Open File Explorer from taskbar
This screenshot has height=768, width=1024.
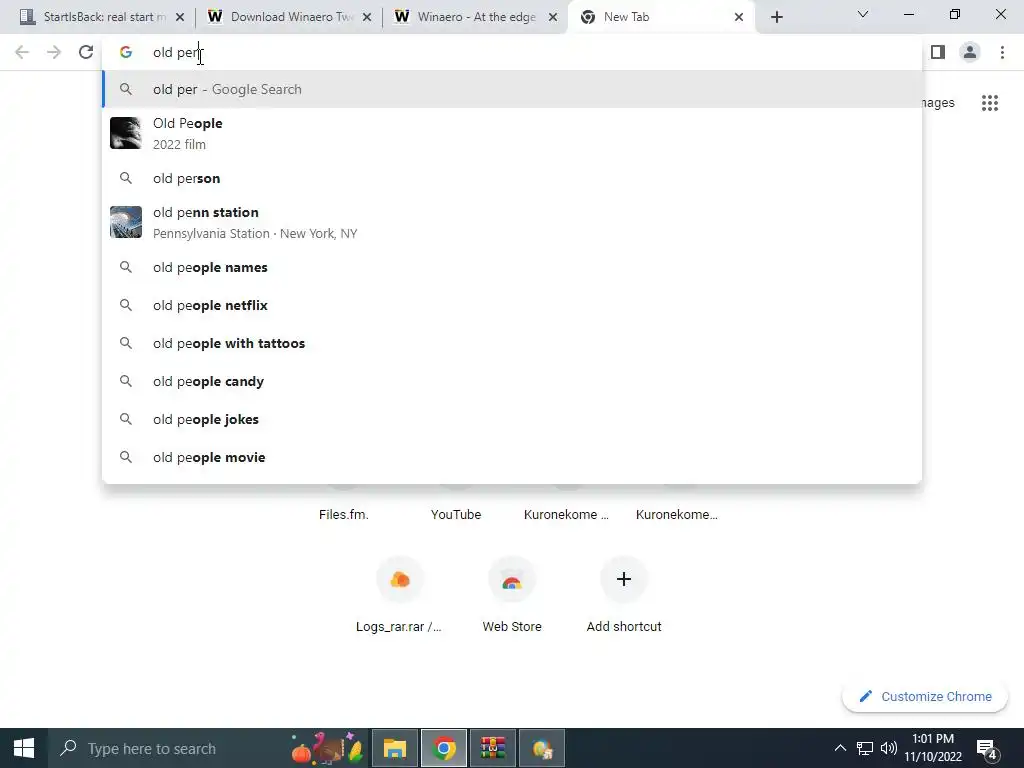click(x=394, y=748)
